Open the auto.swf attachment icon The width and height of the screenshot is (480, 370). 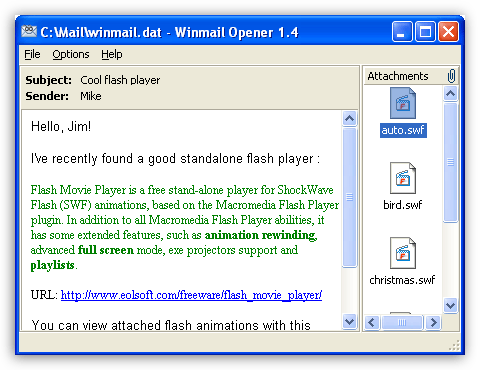click(x=403, y=103)
